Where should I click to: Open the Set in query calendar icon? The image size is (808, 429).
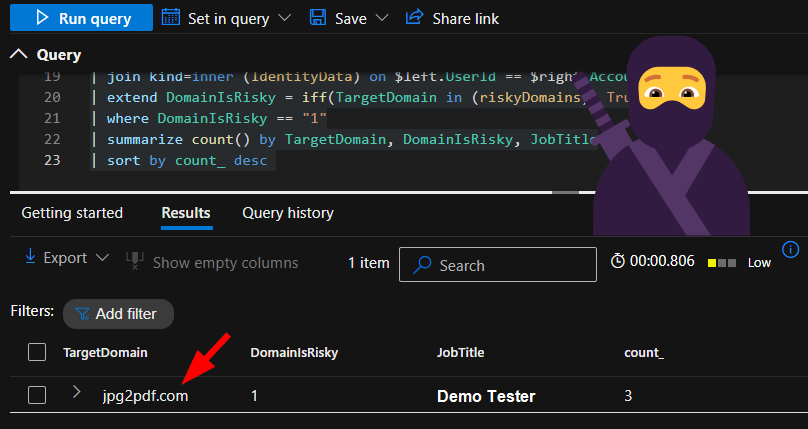[x=171, y=18]
